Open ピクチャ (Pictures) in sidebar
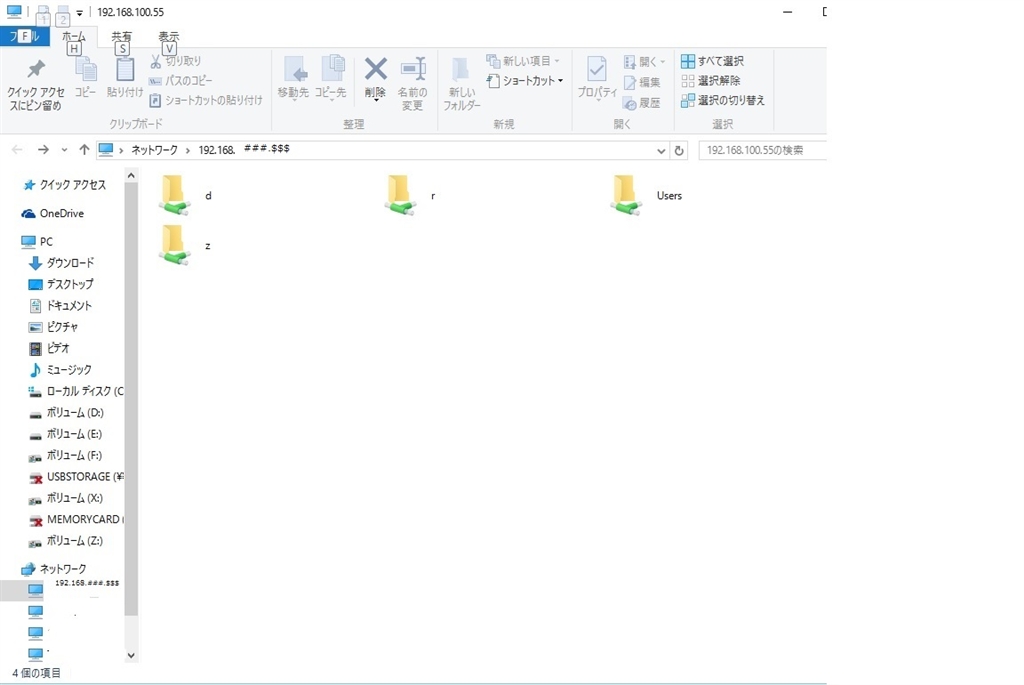 [x=54, y=327]
